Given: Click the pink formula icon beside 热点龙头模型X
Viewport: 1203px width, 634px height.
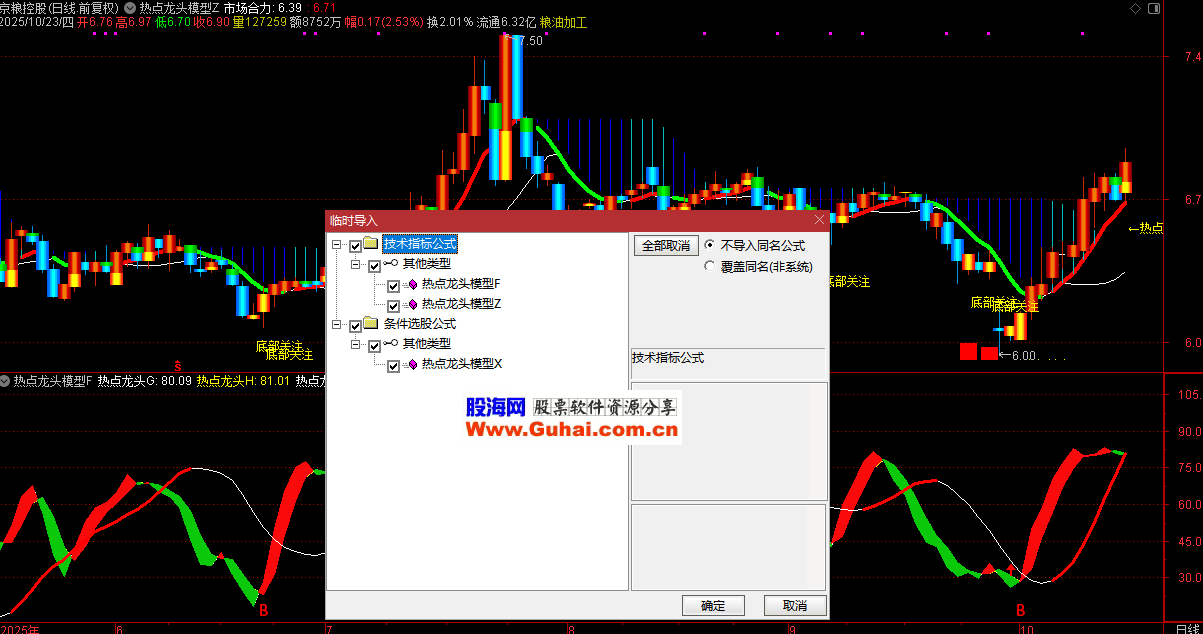Looking at the screenshot, I should click(x=411, y=366).
